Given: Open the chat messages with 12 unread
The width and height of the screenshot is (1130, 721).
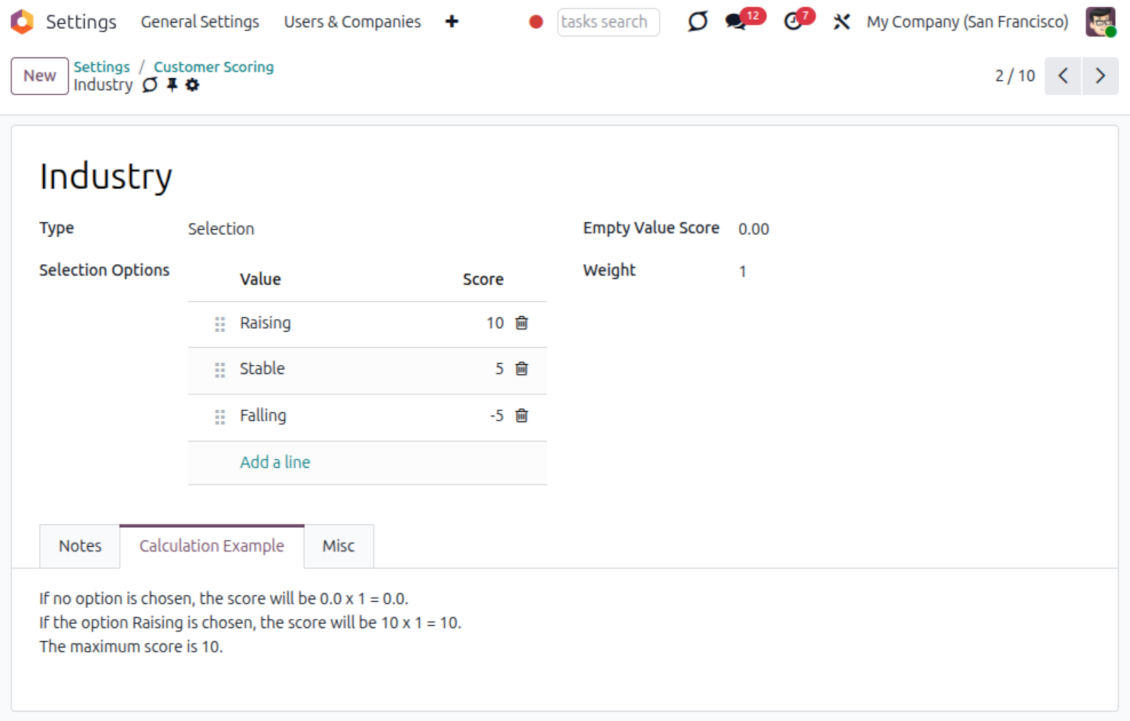Looking at the screenshot, I should pos(737,22).
